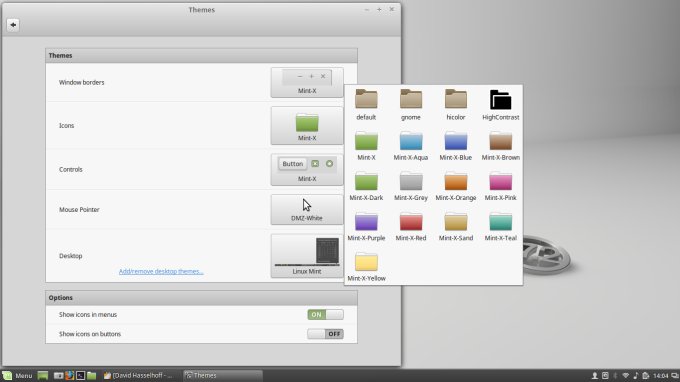
Task: Launch Firefox from the taskbar
Action: pyautogui.click(x=69, y=375)
